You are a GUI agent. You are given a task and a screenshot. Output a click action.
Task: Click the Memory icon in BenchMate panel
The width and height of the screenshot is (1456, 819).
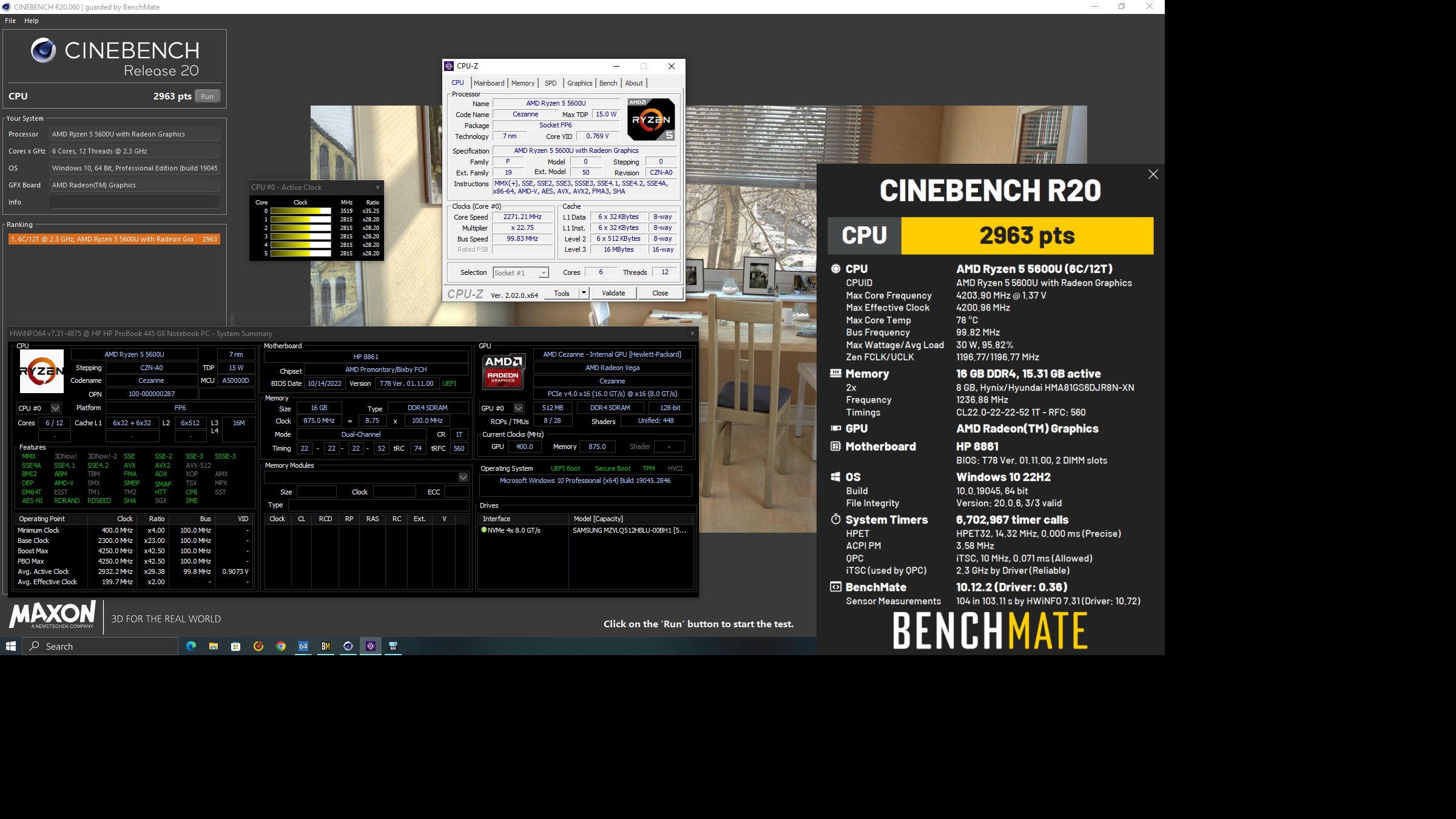click(835, 374)
